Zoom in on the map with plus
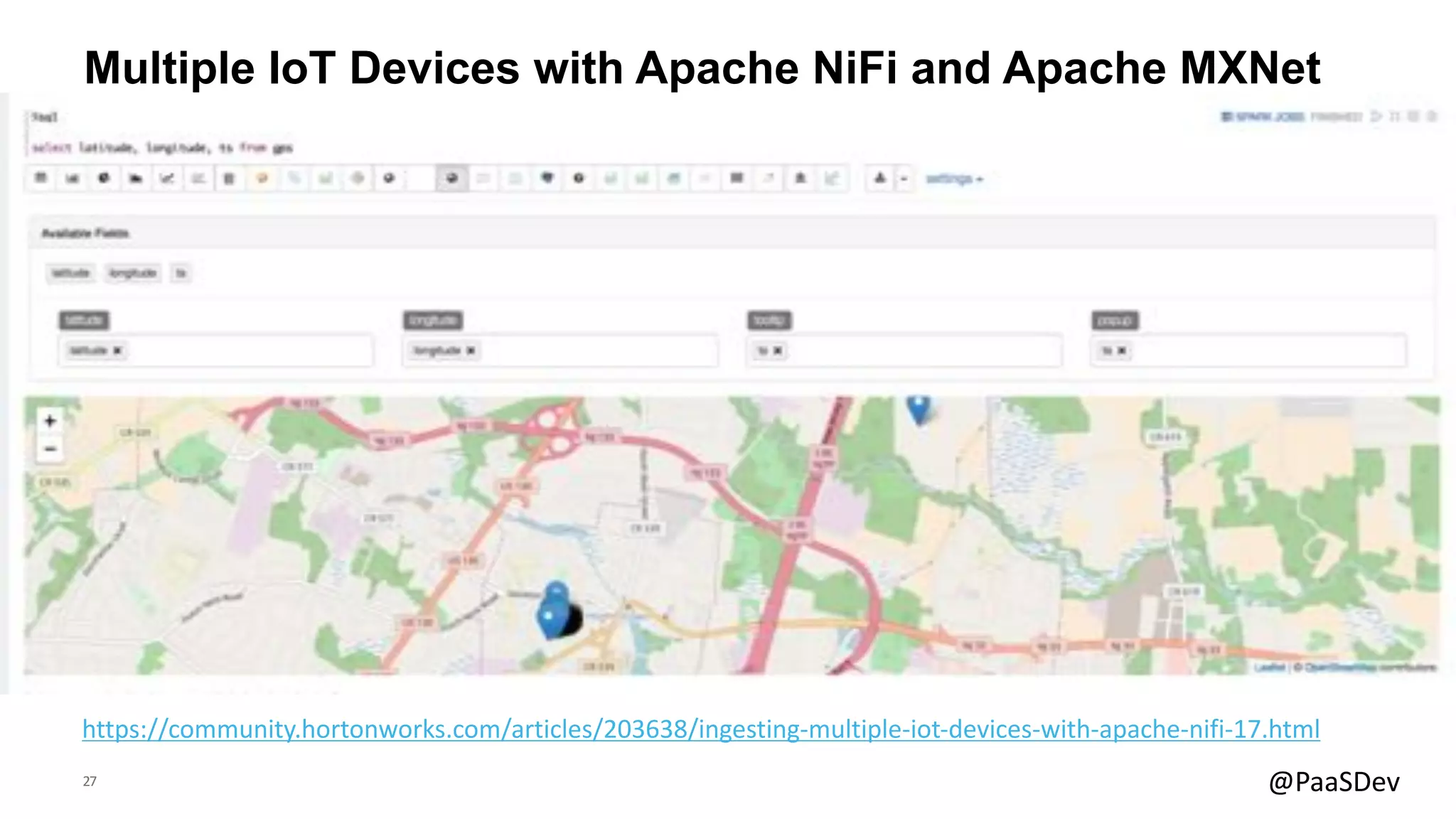The image size is (1456, 819). point(50,421)
